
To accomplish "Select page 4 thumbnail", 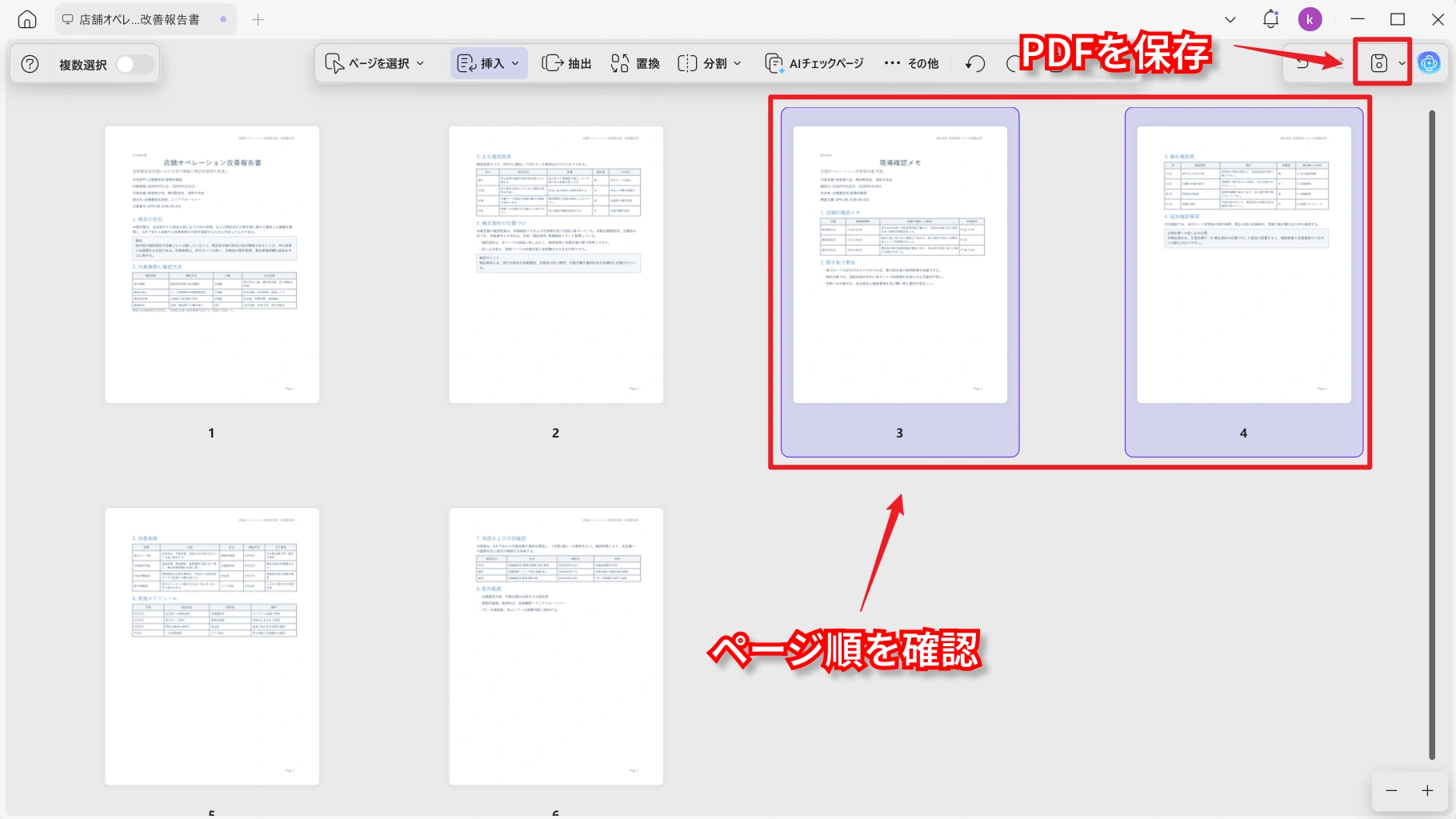I will tap(1244, 264).
